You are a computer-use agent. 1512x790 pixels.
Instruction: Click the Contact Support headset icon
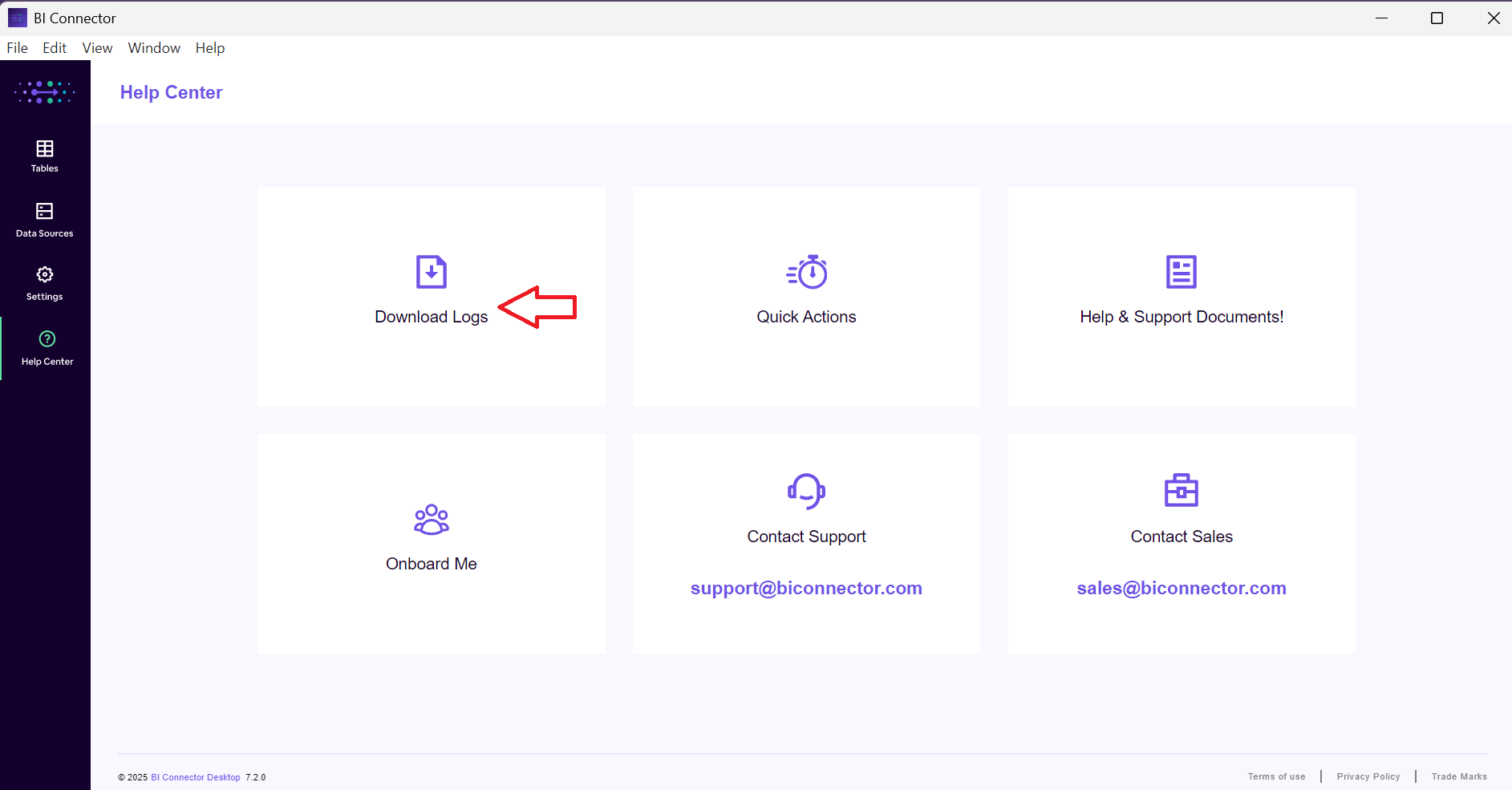(807, 491)
